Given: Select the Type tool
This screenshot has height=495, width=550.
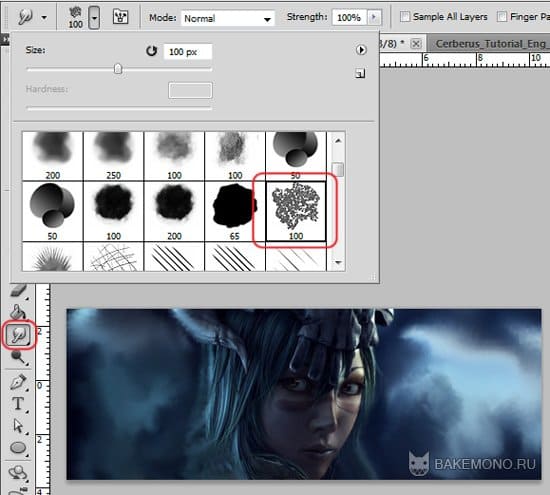Looking at the screenshot, I should pos(18,404).
